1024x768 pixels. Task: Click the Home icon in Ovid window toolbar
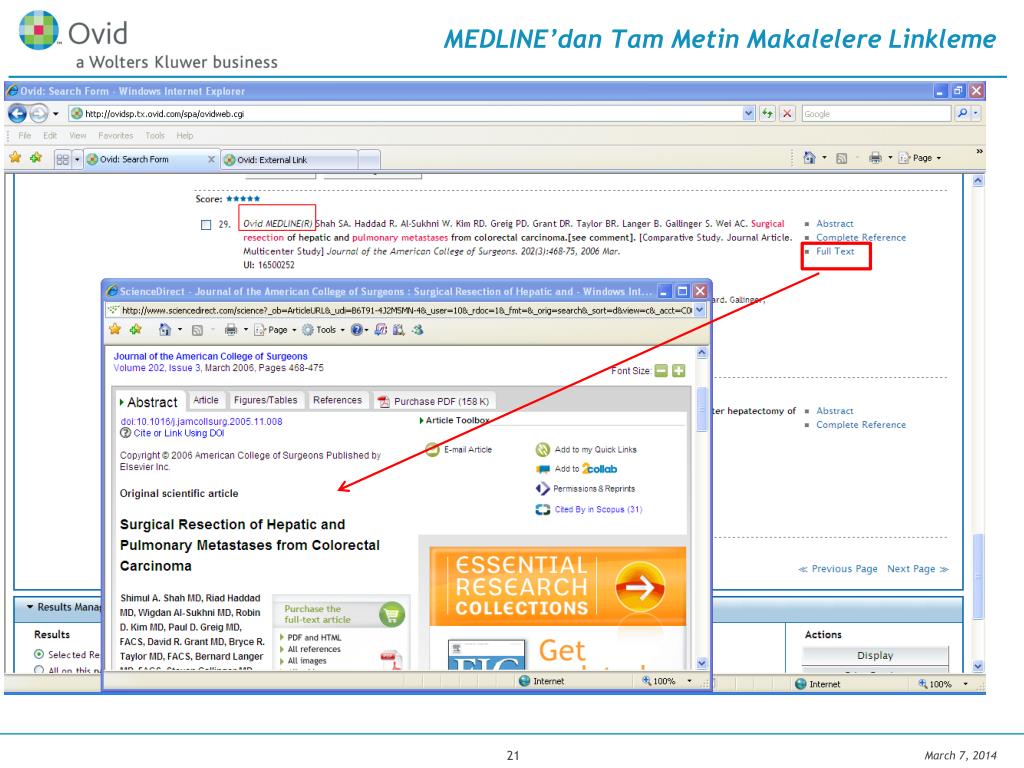pos(809,157)
